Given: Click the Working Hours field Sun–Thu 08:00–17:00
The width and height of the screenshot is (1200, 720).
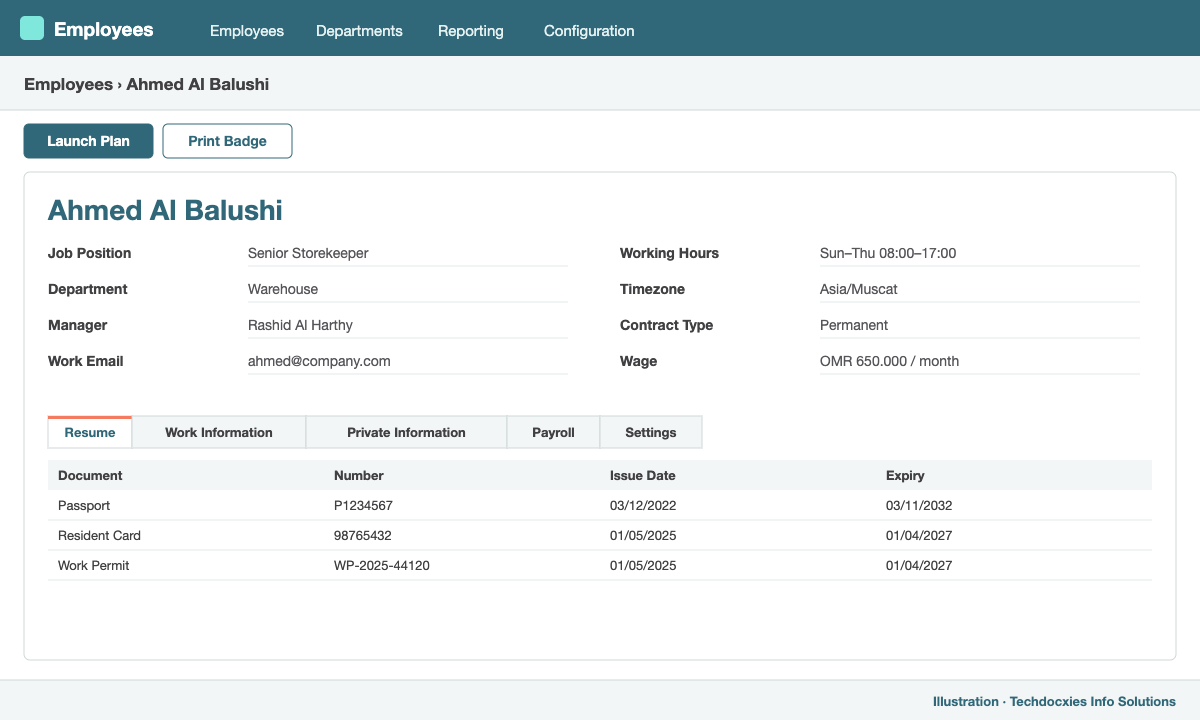Looking at the screenshot, I should point(980,253).
